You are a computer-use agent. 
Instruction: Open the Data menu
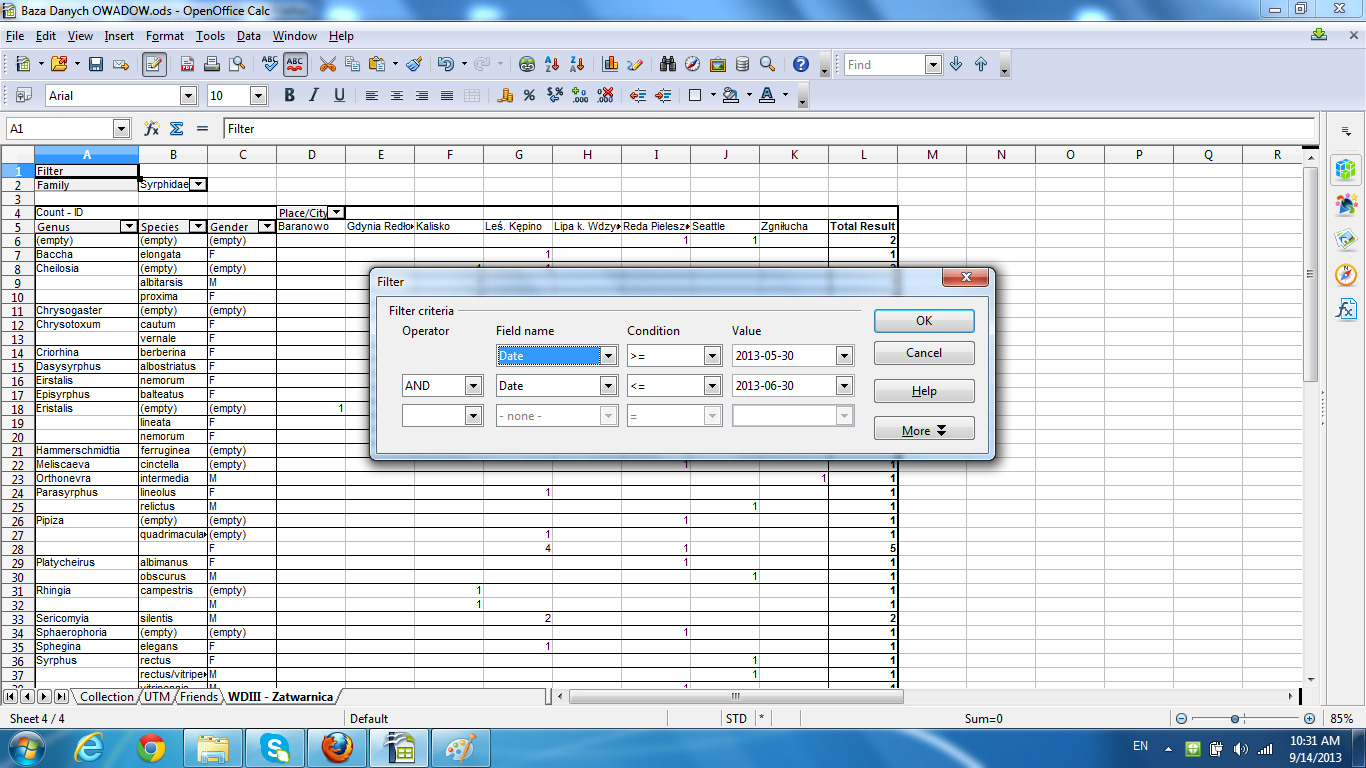[249, 36]
